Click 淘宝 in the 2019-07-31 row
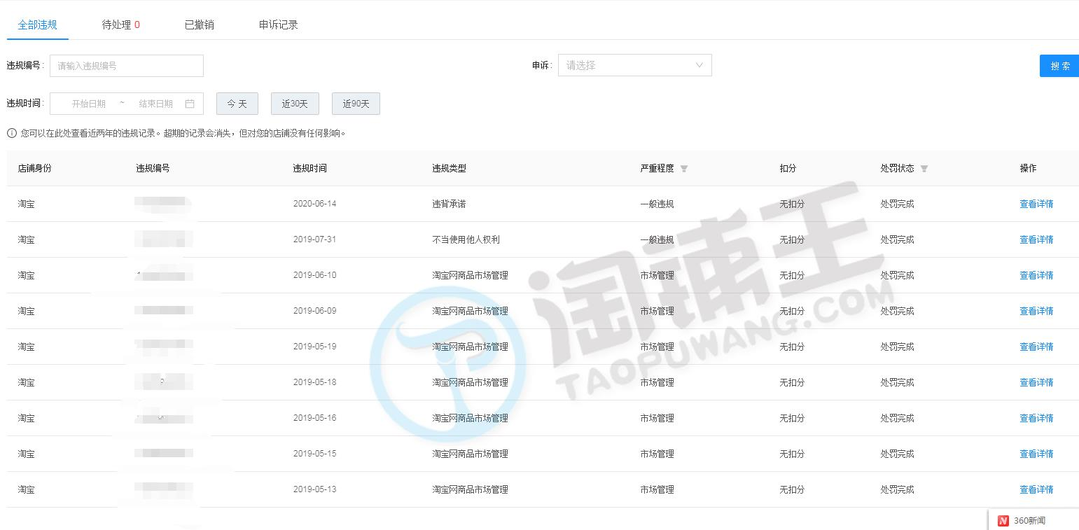1079x530 pixels. (x=26, y=240)
